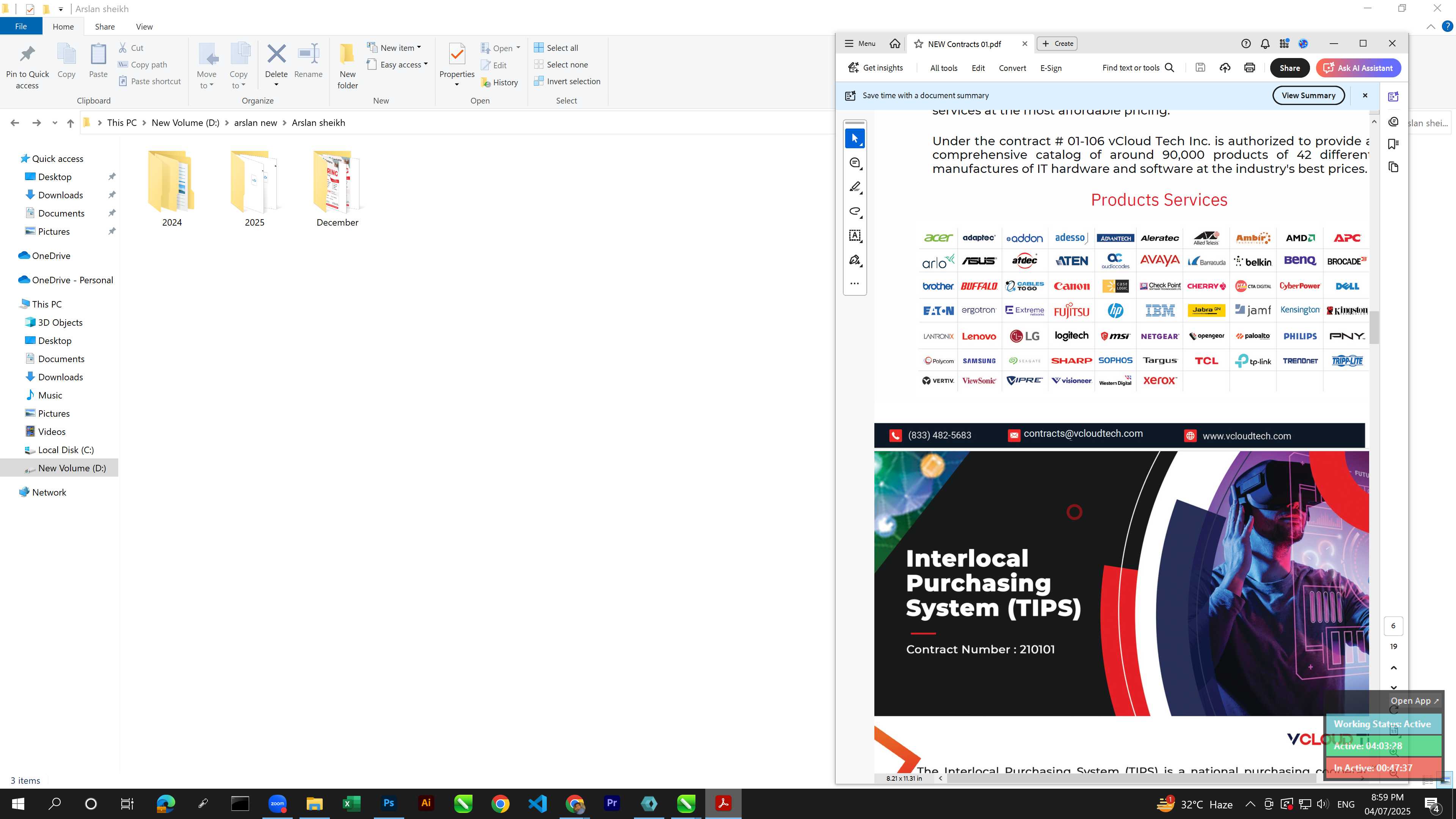Upload PDF to cloud storage icon
The height and width of the screenshot is (819, 1456).
pos(1225,68)
